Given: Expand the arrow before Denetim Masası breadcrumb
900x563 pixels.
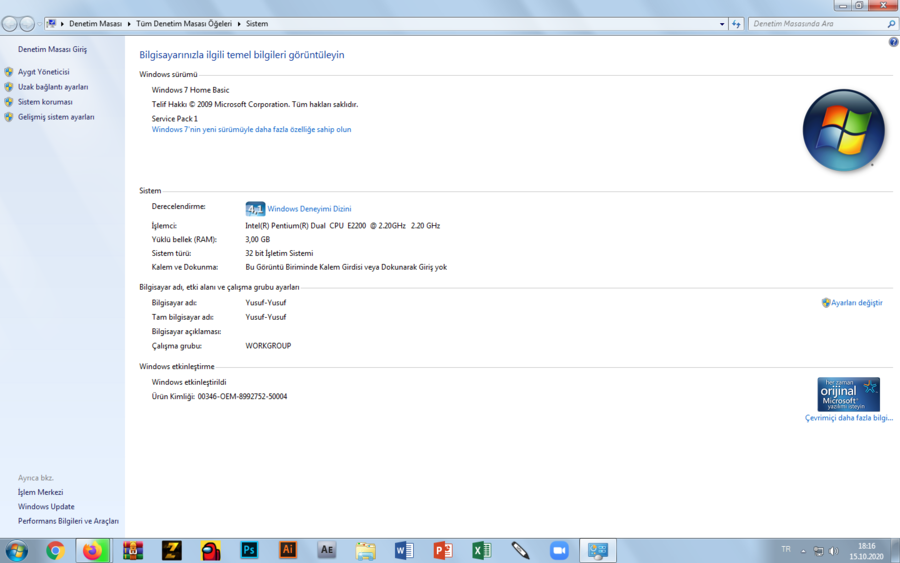Looking at the screenshot, I should (x=62, y=24).
